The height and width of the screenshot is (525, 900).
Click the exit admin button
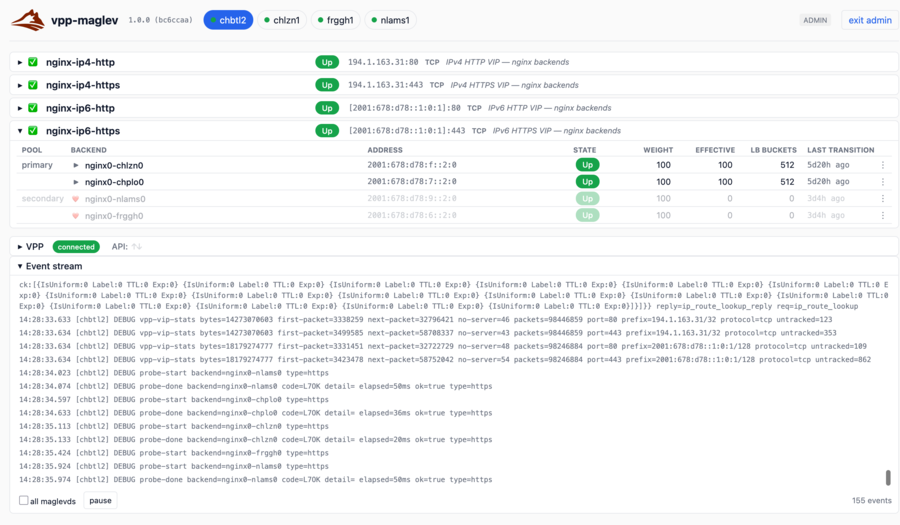[x=870, y=20]
